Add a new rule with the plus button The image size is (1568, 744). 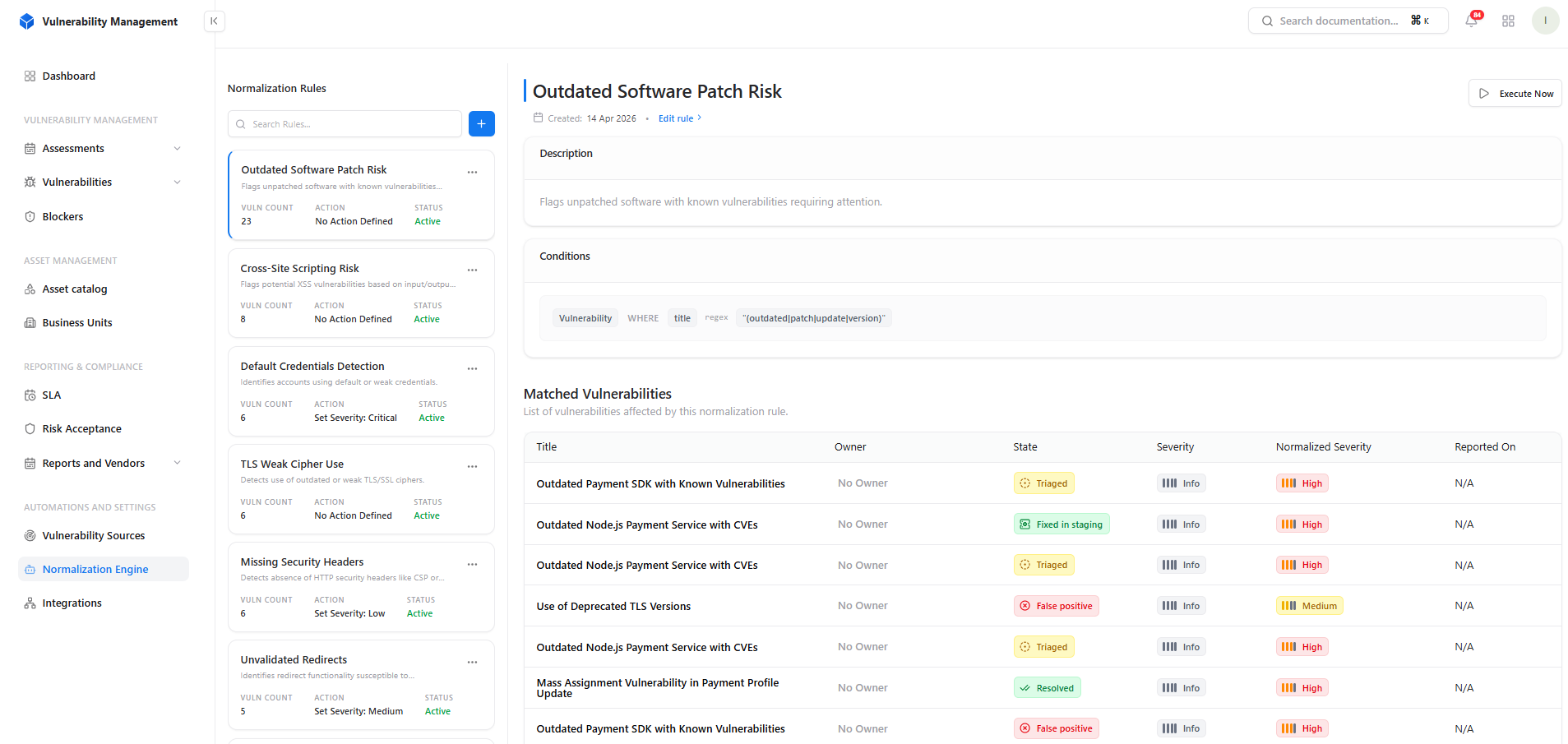[482, 124]
